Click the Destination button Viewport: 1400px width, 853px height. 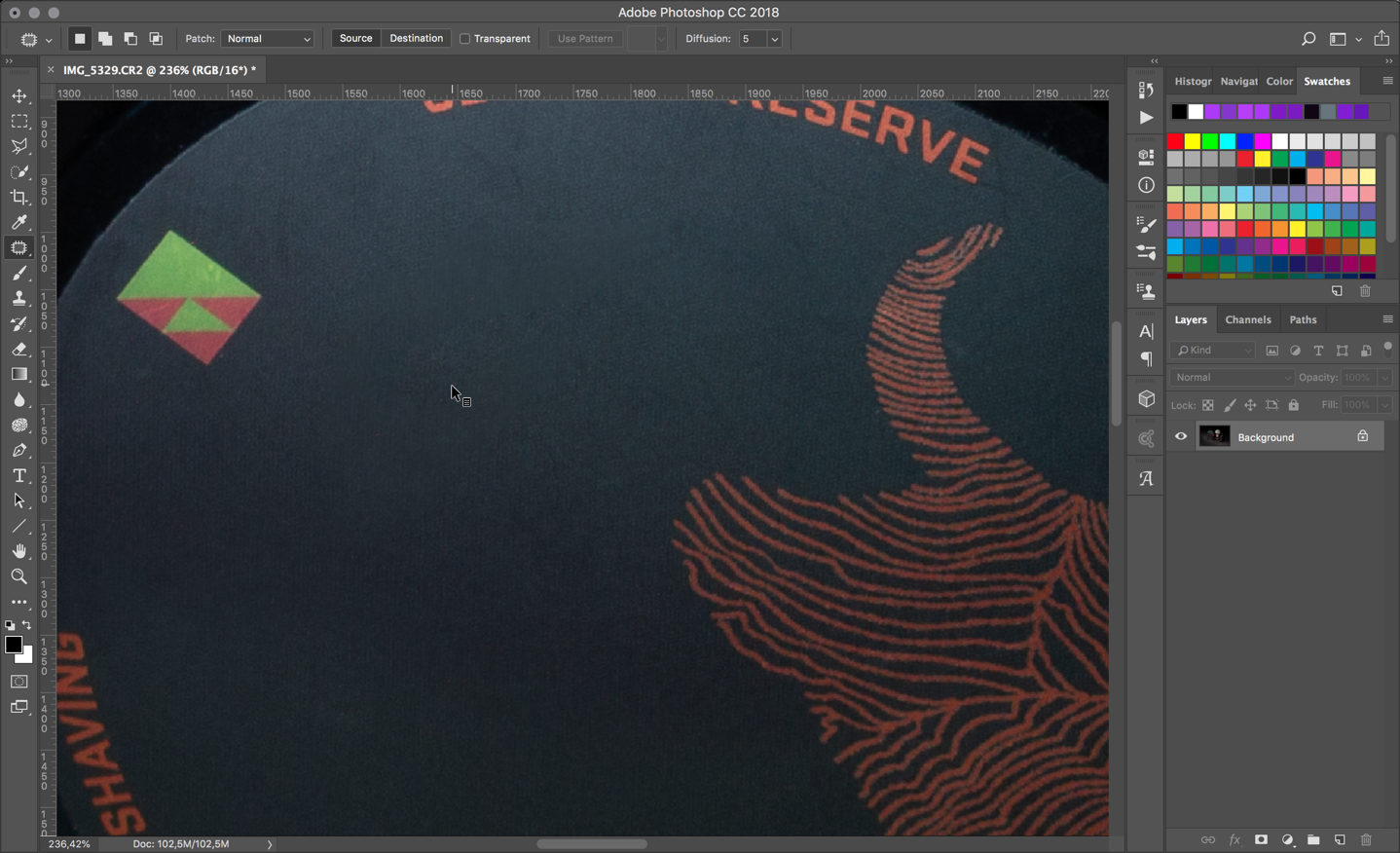tap(416, 39)
